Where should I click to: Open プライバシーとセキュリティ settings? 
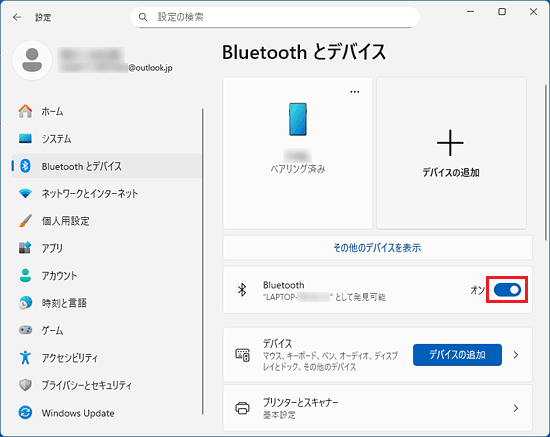pyautogui.click(x=106, y=385)
